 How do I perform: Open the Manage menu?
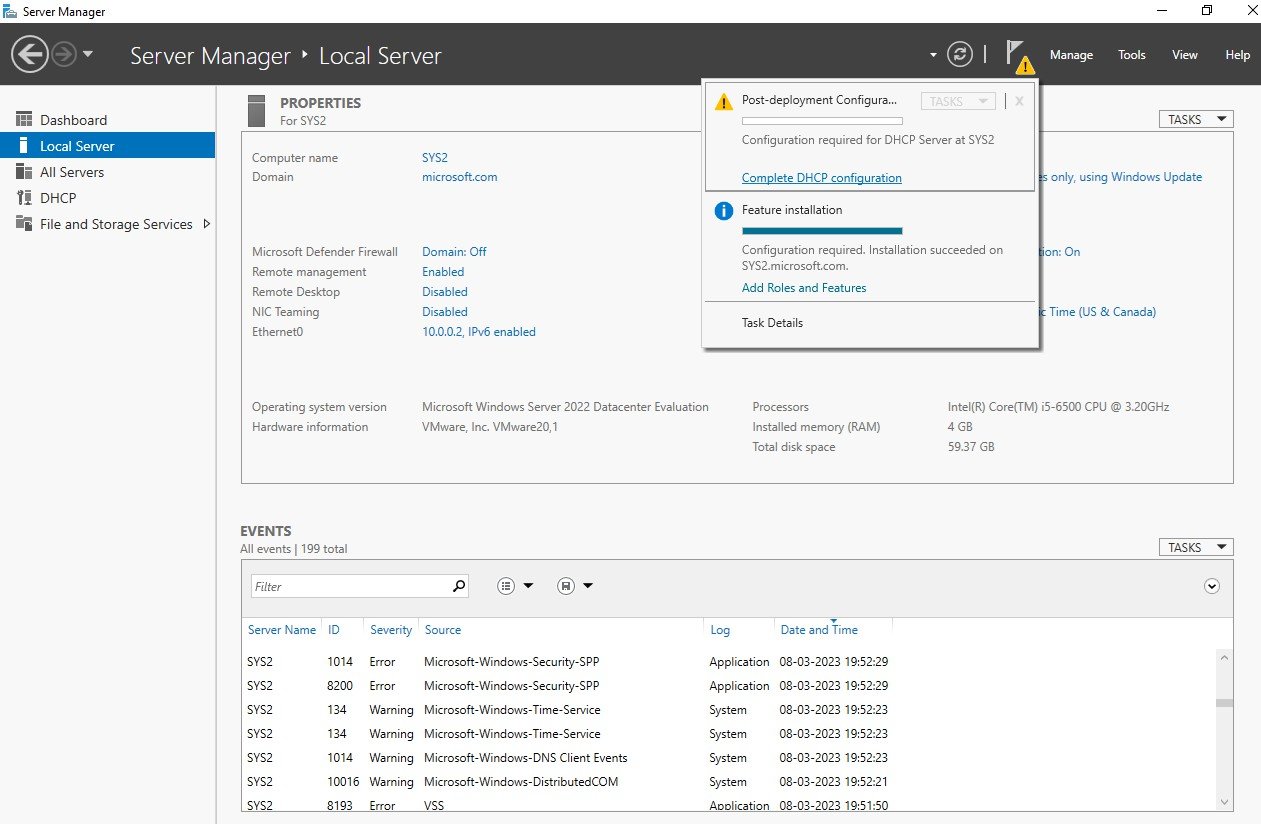click(1071, 55)
